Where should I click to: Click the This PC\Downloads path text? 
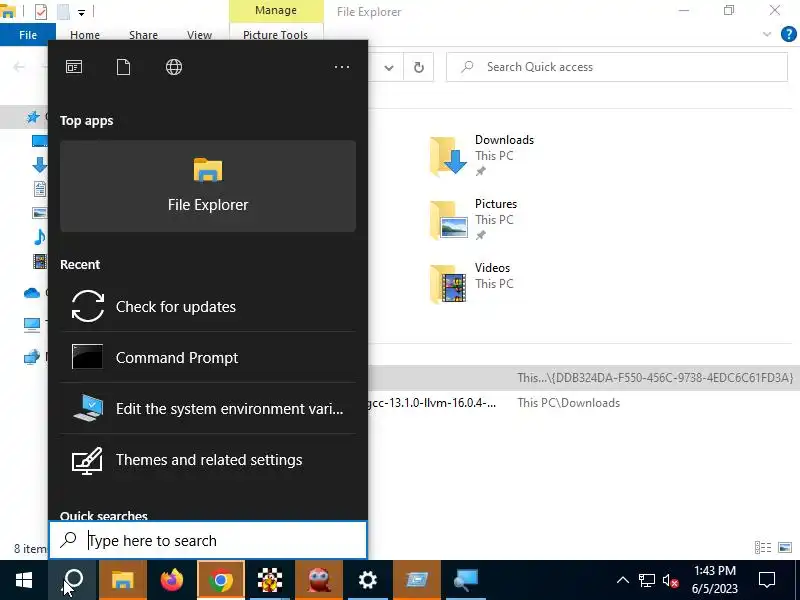pyautogui.click(x=568, y=403)
